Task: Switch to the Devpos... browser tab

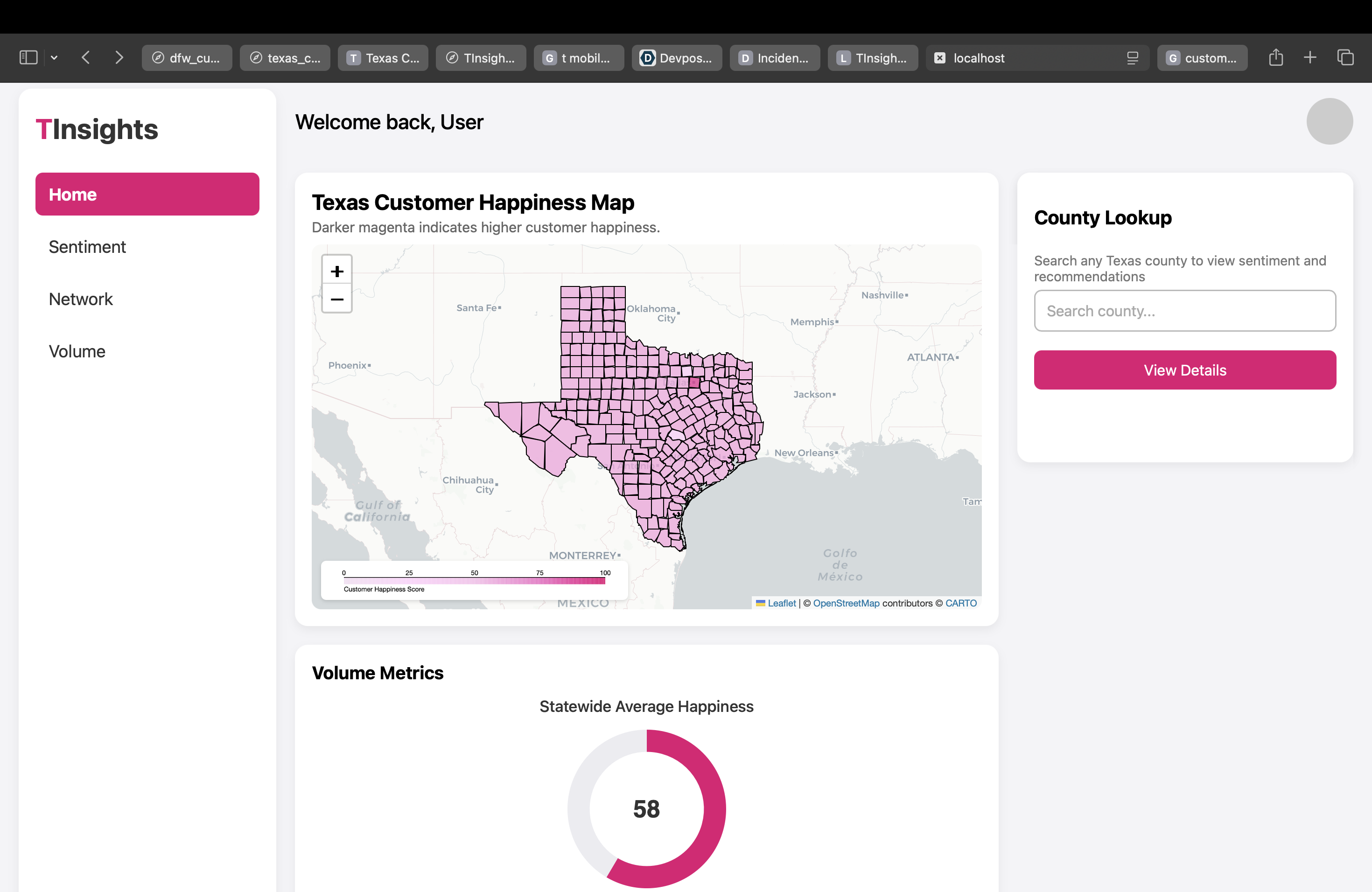Action: point(676,58)
